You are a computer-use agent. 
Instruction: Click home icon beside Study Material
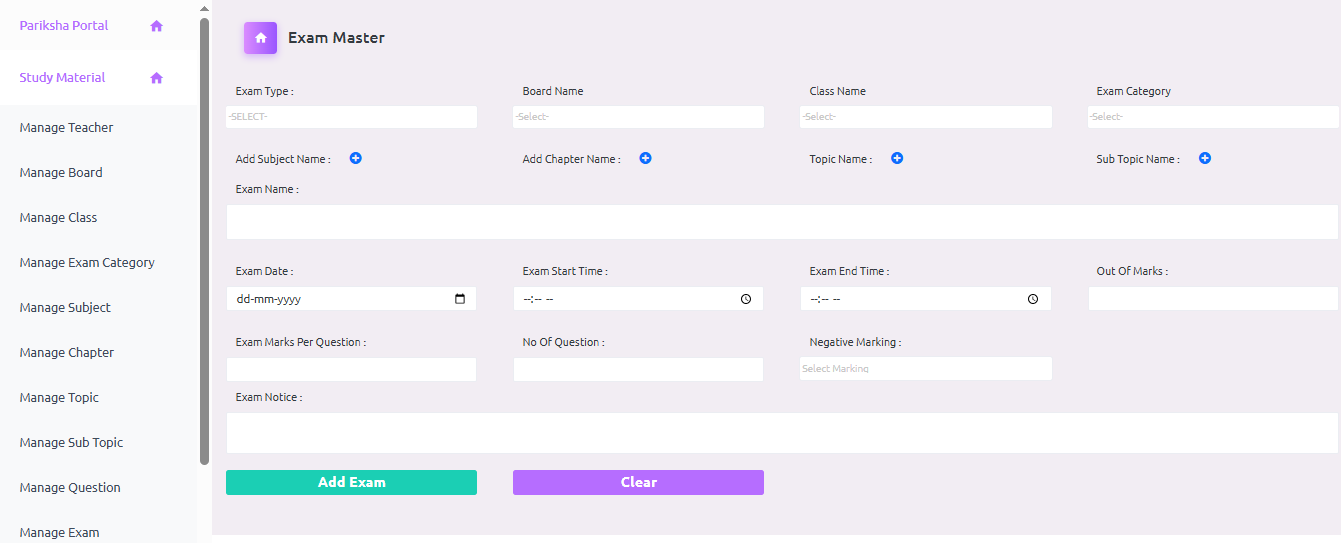(156, 78)
